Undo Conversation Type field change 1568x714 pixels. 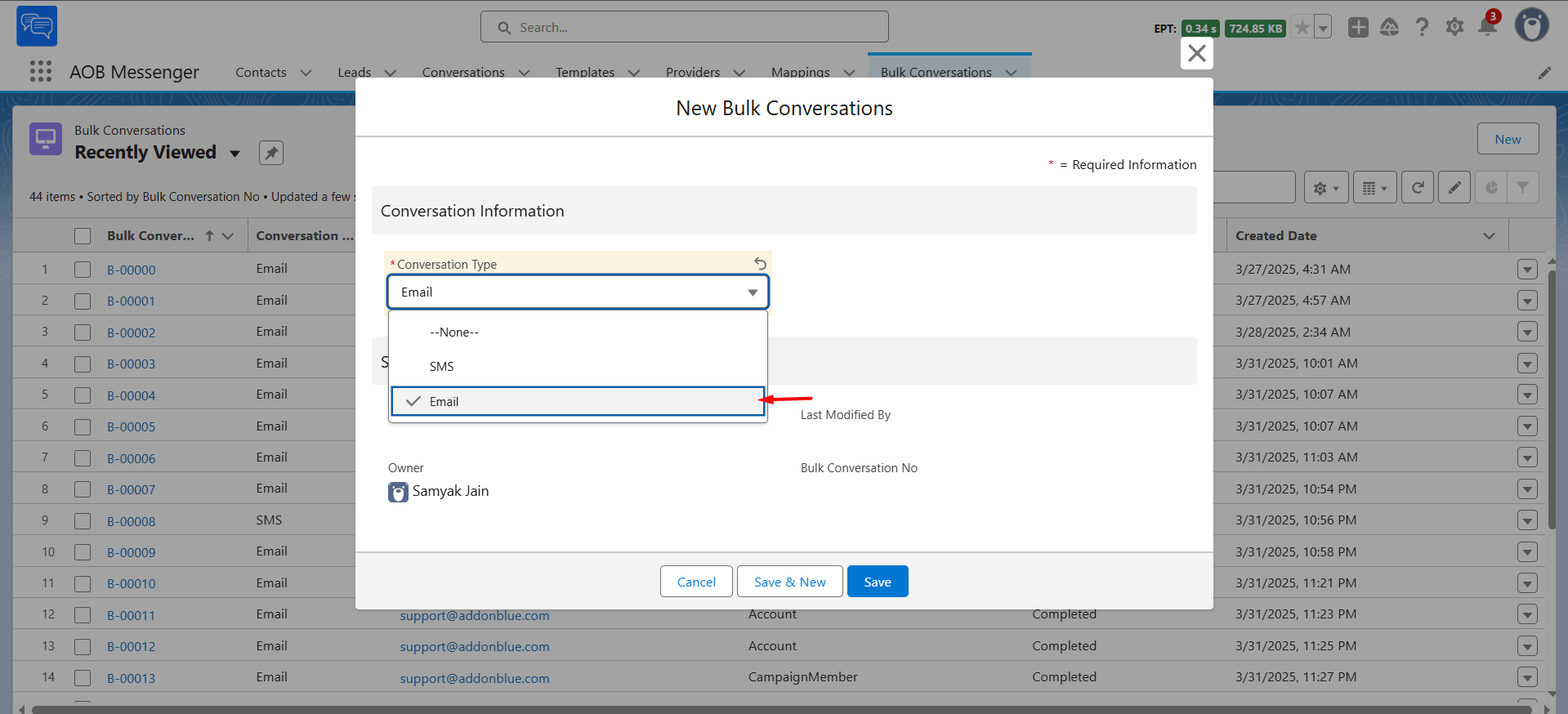click(x=760, y=264)
